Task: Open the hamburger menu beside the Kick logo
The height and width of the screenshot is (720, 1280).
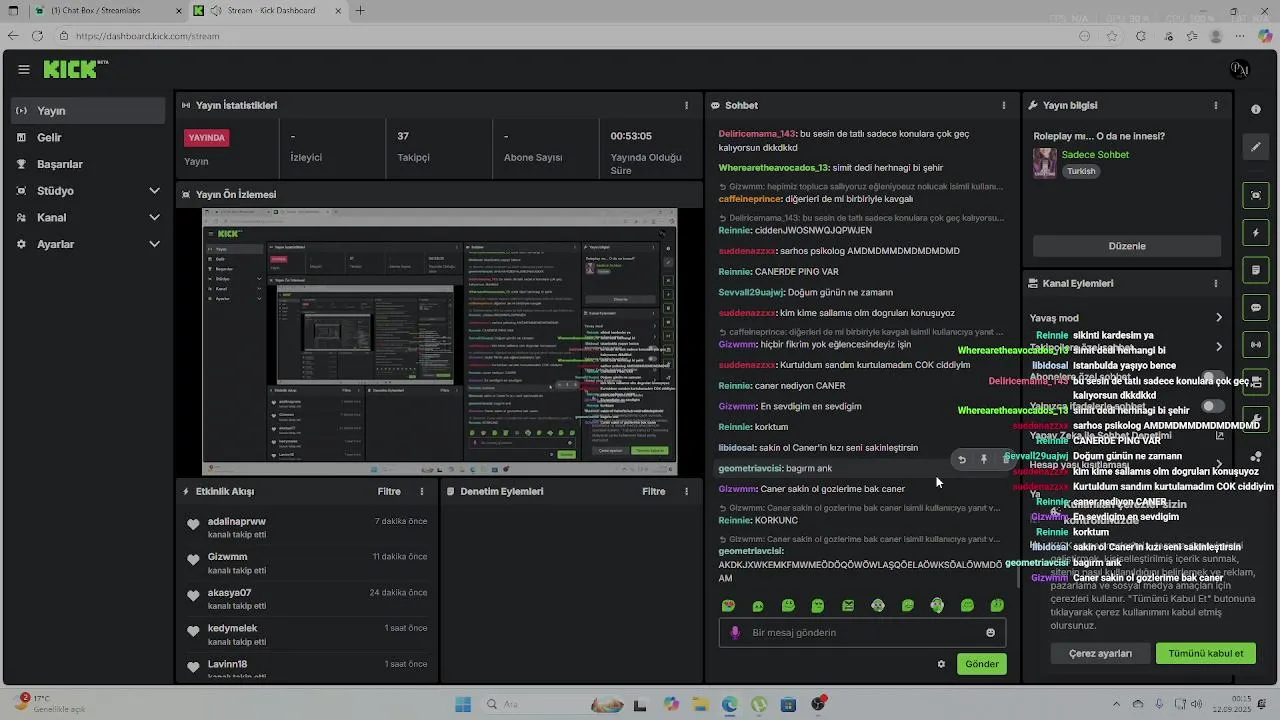Action: point(24,69)
